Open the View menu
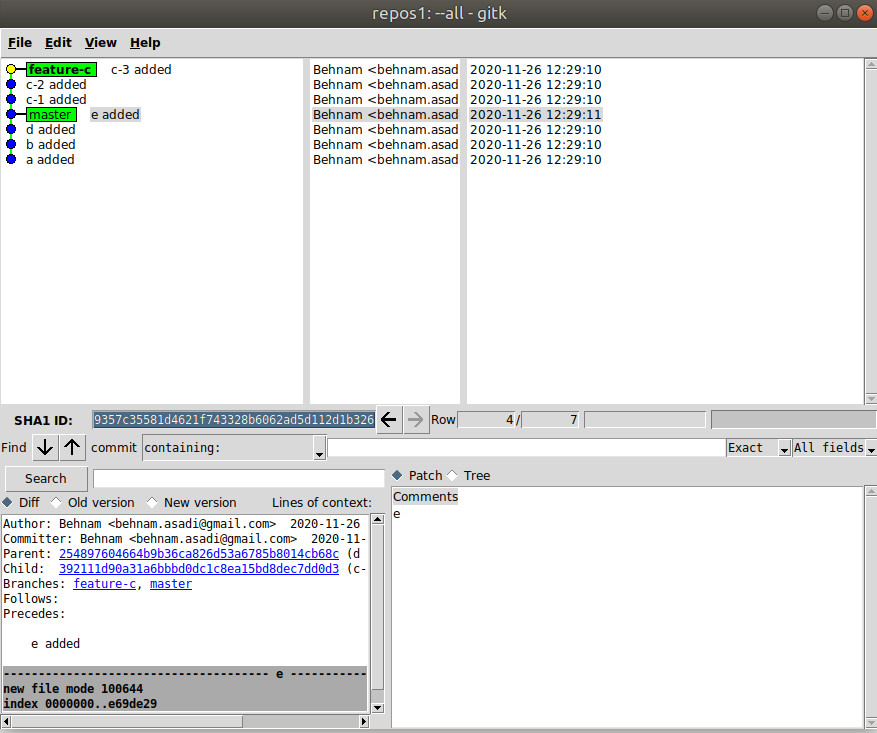The width and height of the screenshot is (877, 733). click(100, 43)
